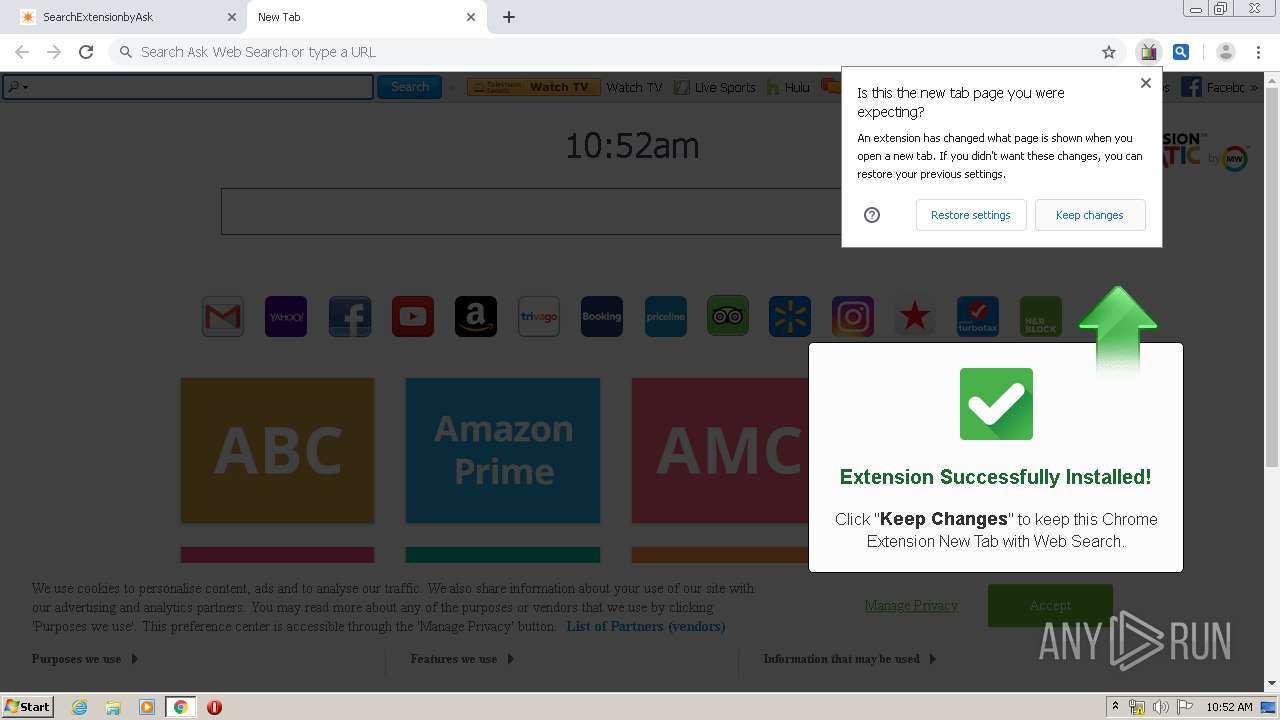Open the Facebook toolbar link
Viewport: 1280px width, 720px height.
[1213, 87]
